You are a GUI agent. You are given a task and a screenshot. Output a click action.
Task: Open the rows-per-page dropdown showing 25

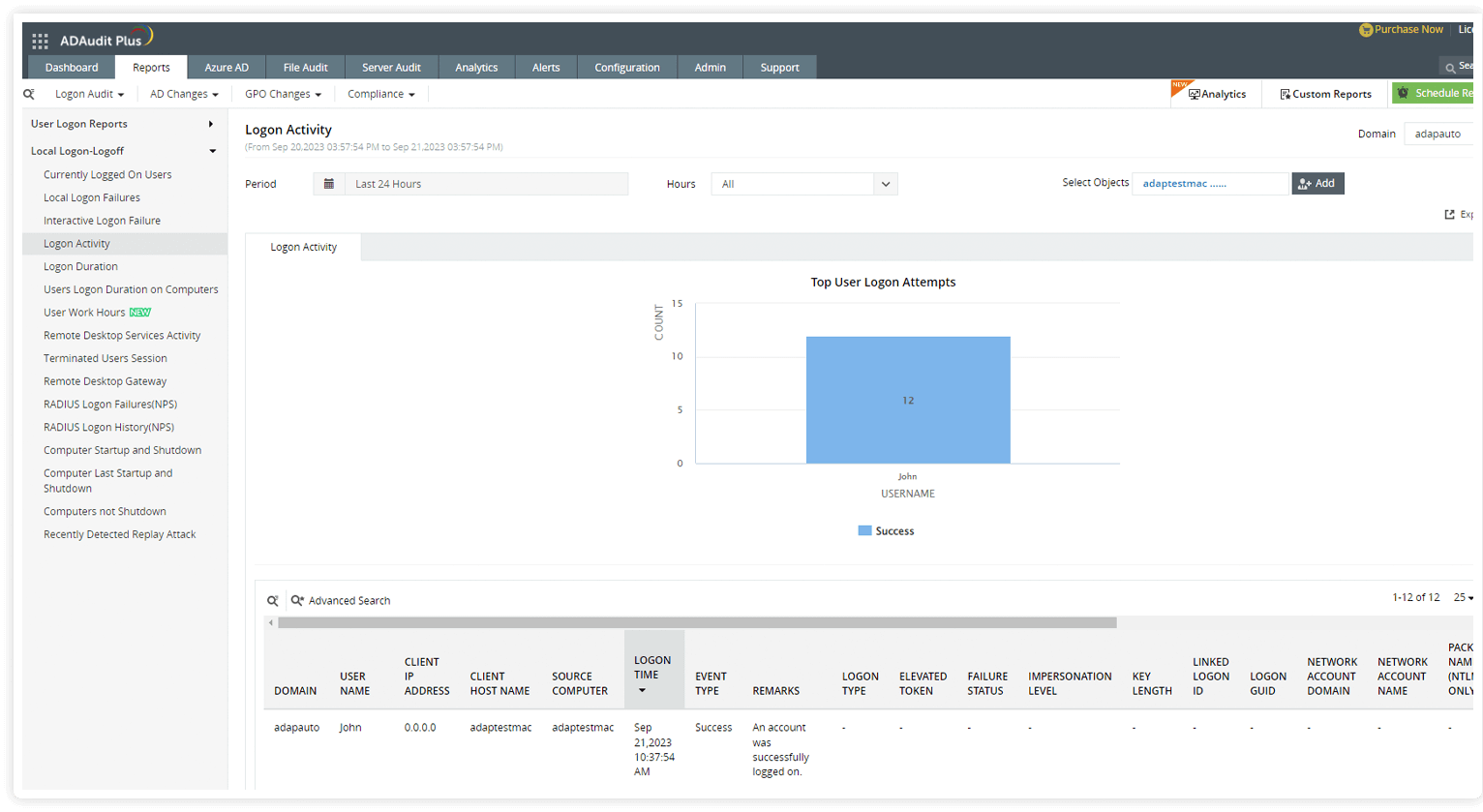click(1462, 597)
